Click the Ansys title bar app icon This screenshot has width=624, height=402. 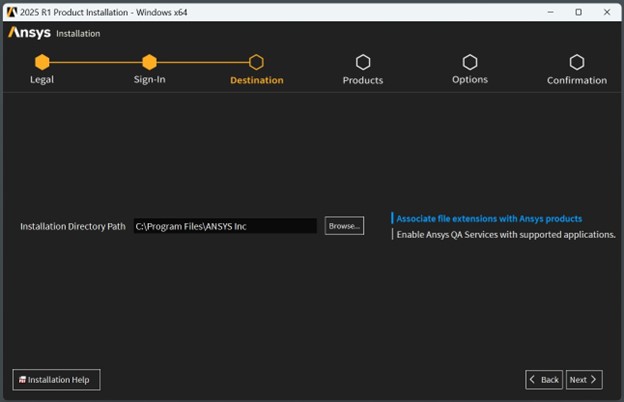(x=12, y=12)
